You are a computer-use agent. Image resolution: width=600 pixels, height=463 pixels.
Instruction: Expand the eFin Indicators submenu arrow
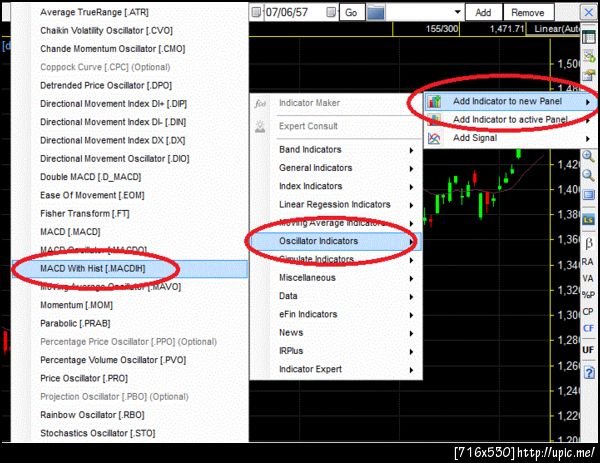click(411, 315)
